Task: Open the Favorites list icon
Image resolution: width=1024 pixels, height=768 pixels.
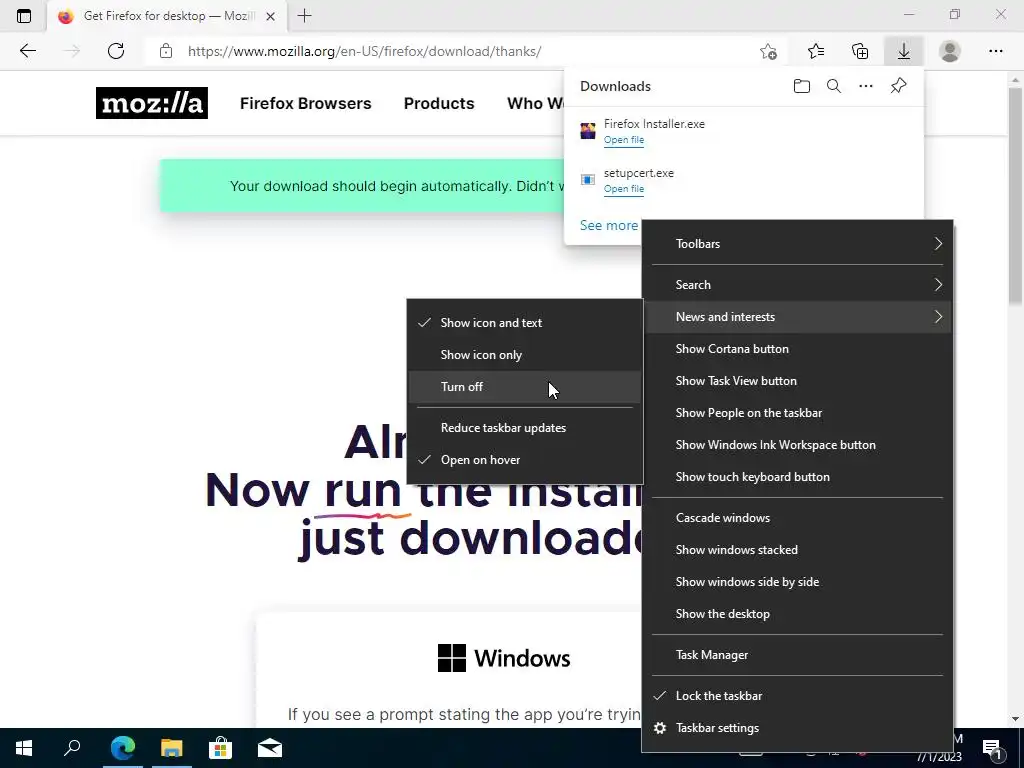Action: pyautogui.click(x=816, y=51)
